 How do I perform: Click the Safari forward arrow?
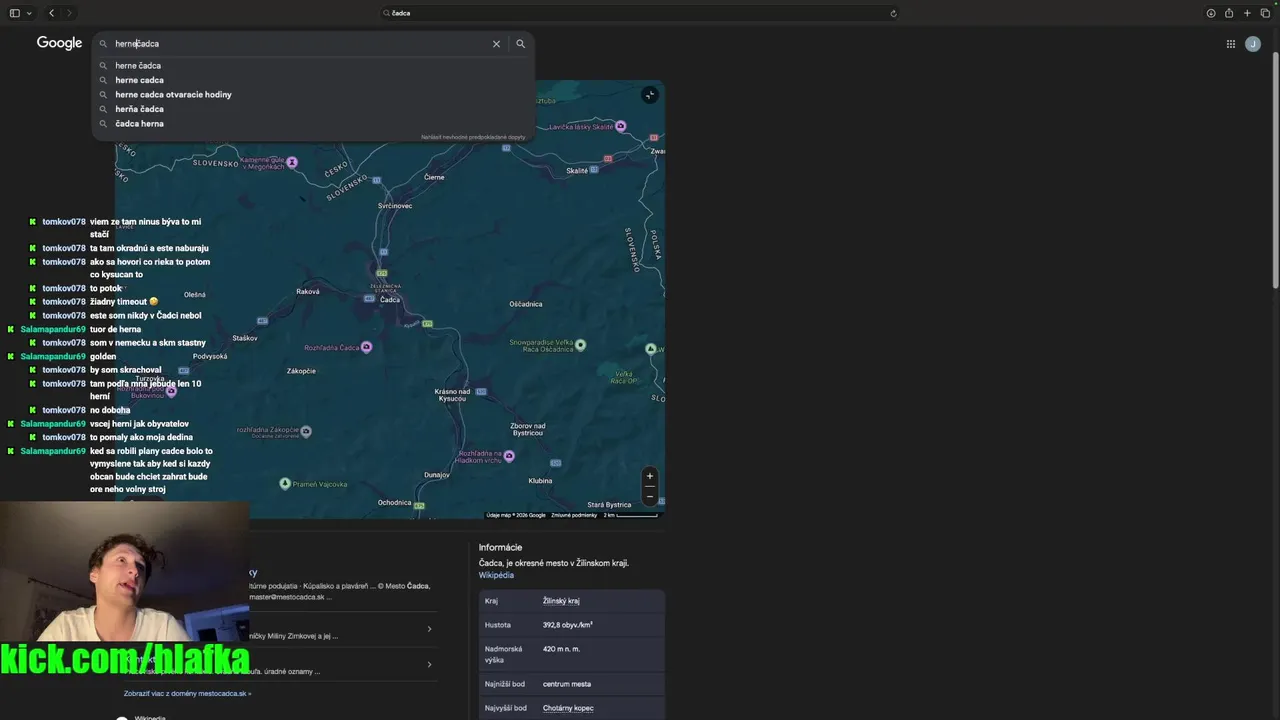point(69,13)
